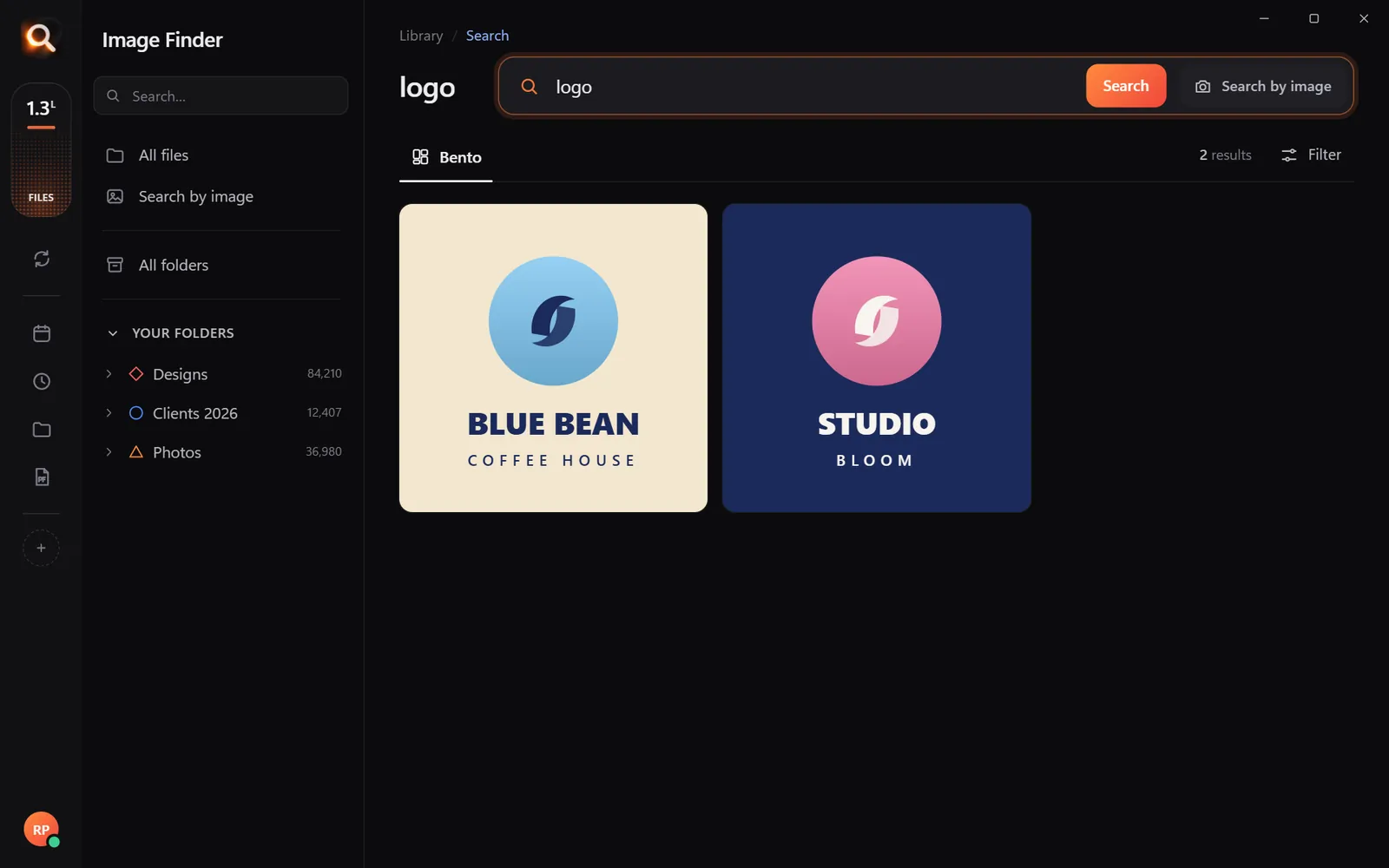The height and width of the screenshot is (868, 1389).
Task: Click the magnifier icon in main search bar
Action: click(x=529, y=86)
